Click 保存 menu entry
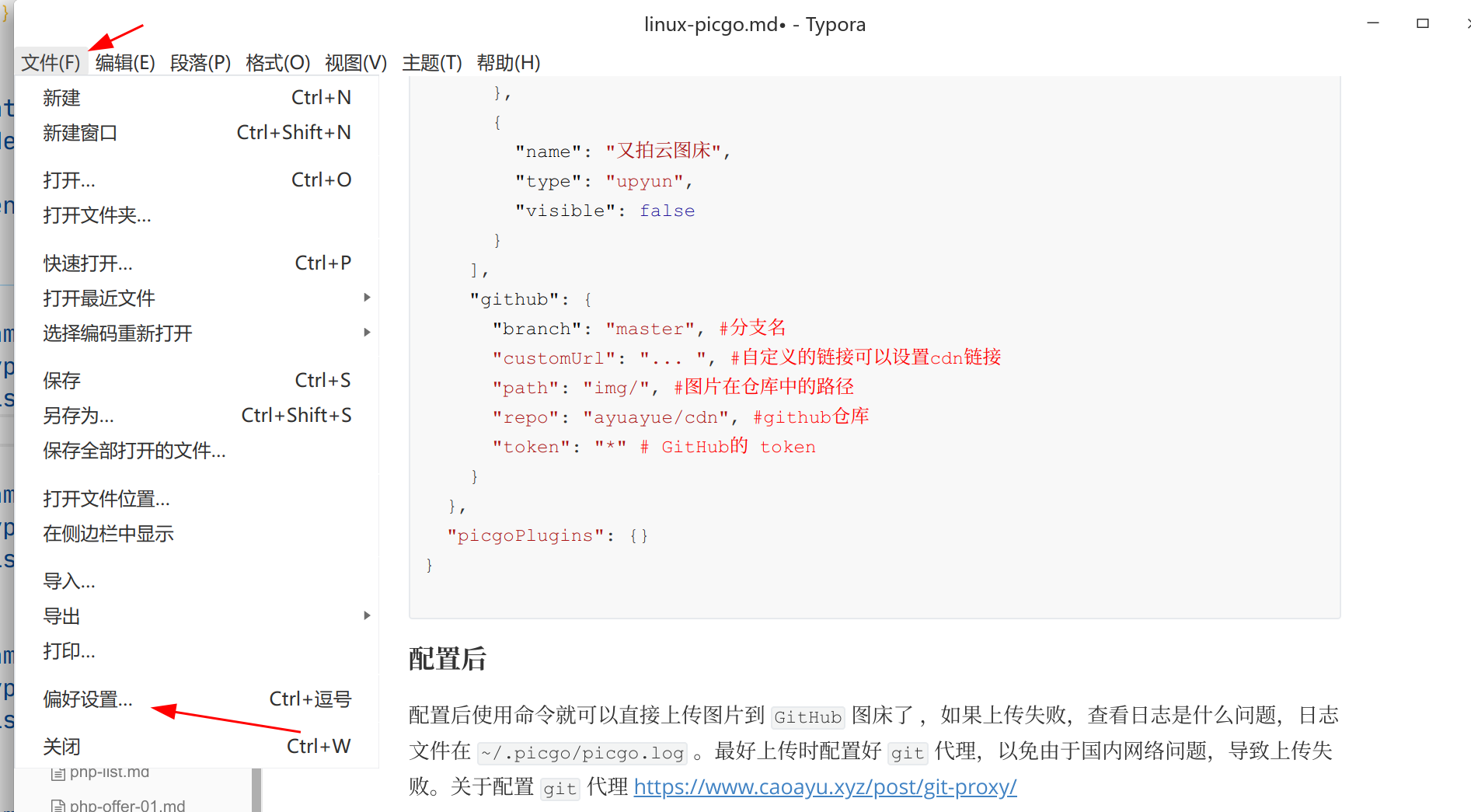1471x812 pixels. (x=197, y=381)
